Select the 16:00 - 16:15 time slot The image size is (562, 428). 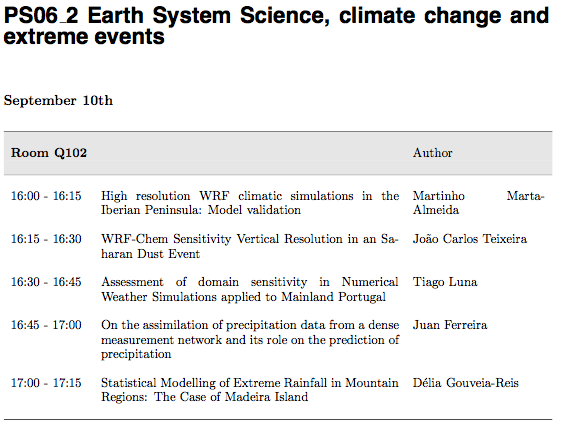tap(46, 196)
